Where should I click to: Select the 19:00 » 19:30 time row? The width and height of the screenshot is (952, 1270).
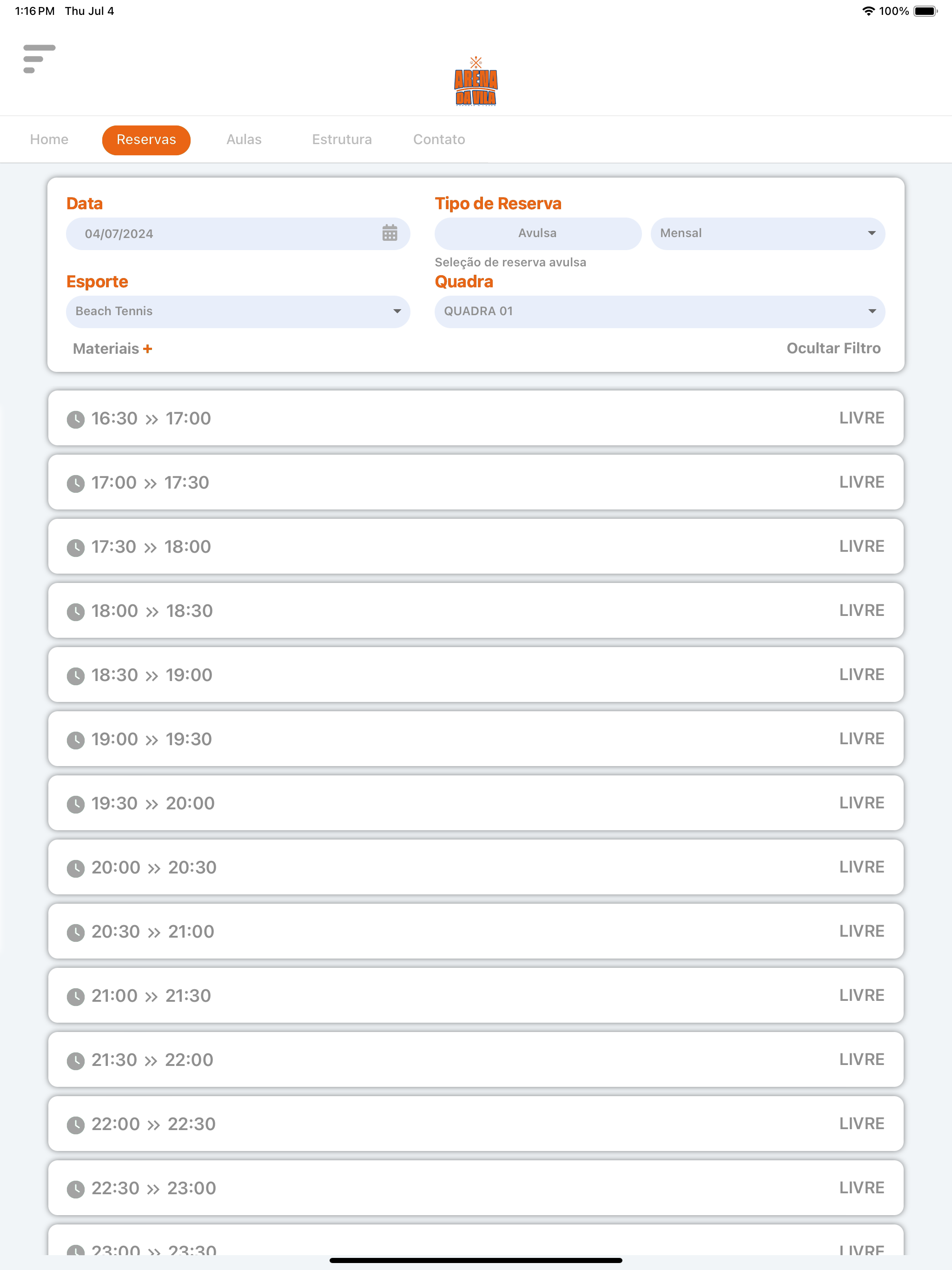476,739
